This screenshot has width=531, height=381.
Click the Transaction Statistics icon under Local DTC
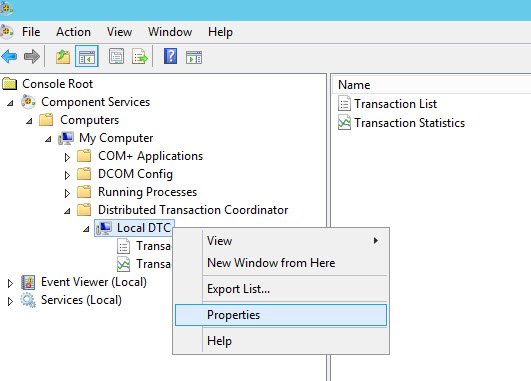coord(123,264)
